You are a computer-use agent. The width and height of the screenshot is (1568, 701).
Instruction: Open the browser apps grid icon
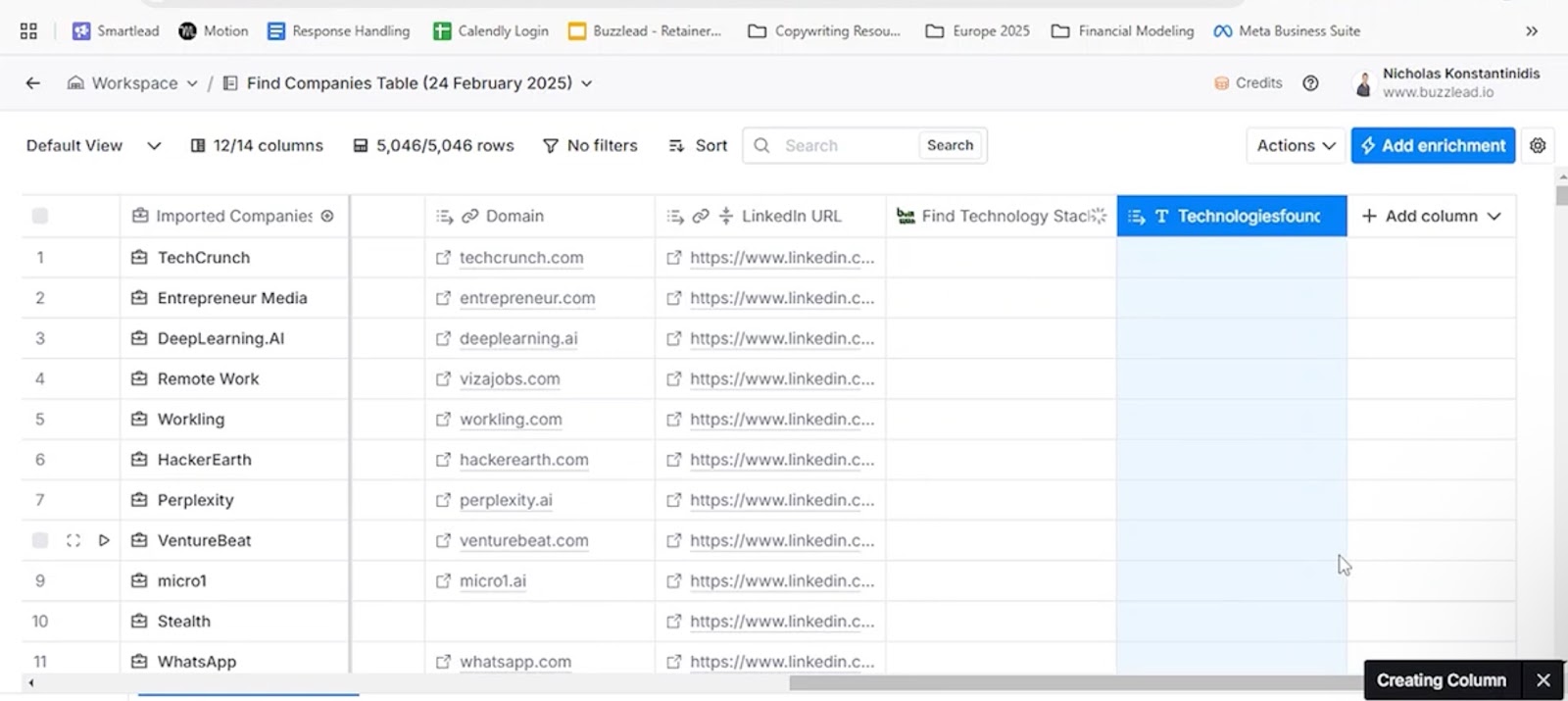28,31
